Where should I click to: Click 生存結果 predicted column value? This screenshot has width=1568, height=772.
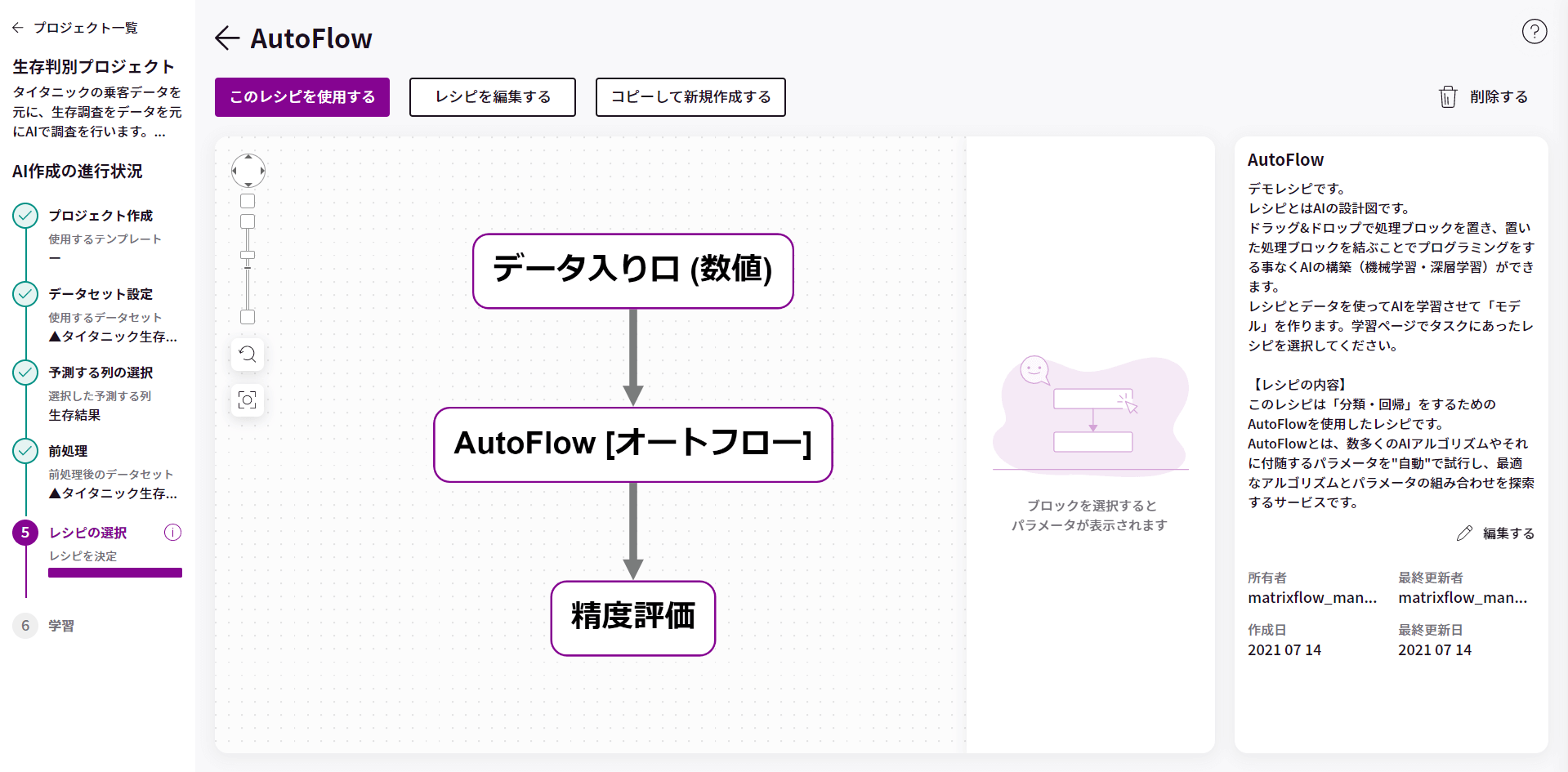click(x=74, y=415)
